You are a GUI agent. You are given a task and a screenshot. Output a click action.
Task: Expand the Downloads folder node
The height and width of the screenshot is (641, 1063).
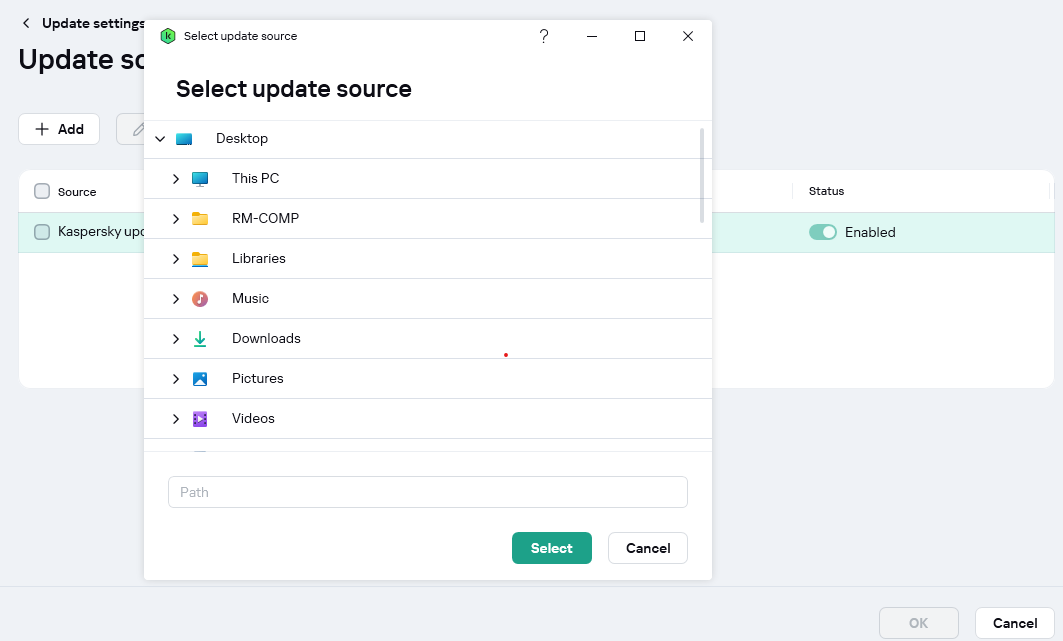pyautogui.click(x=176, y=339)
